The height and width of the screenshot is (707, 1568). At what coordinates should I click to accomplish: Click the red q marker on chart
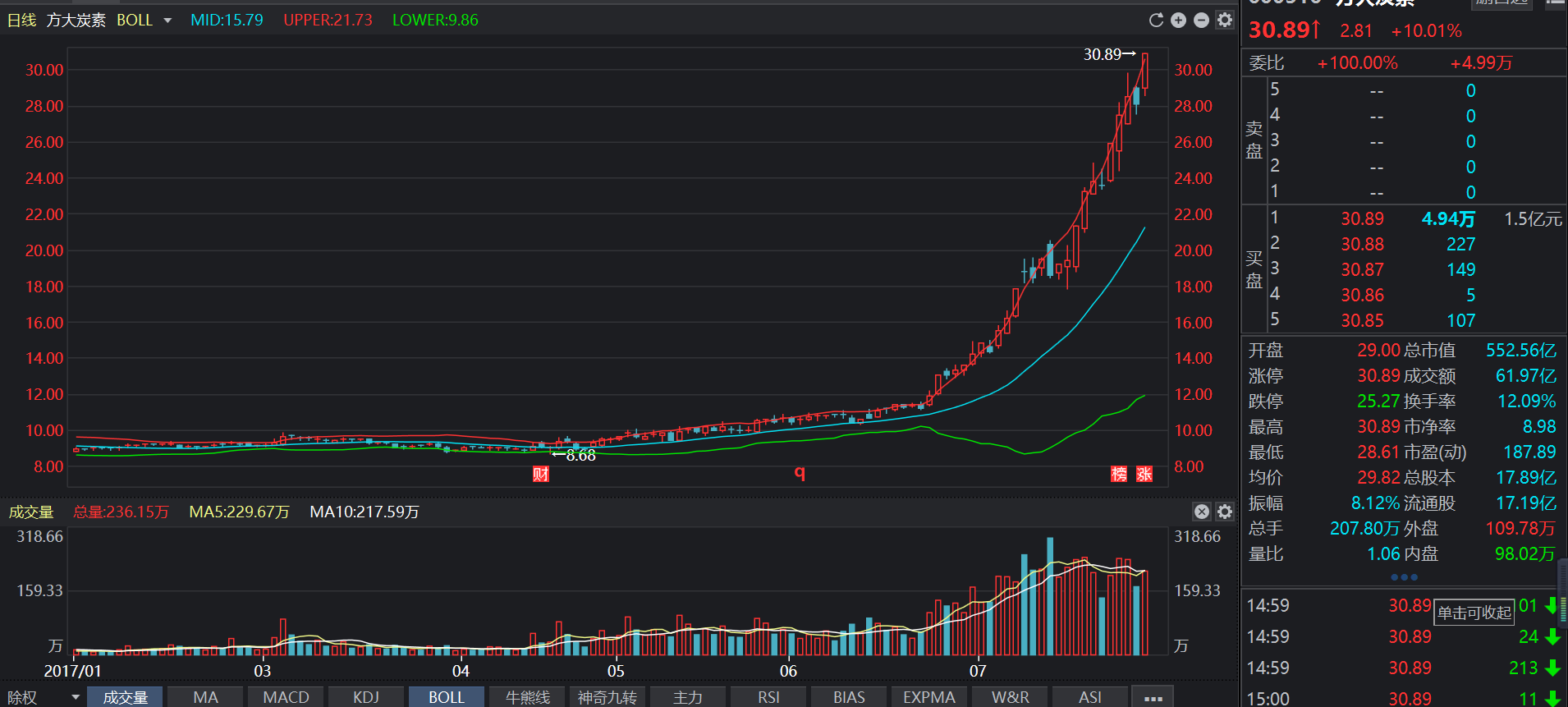799,474
